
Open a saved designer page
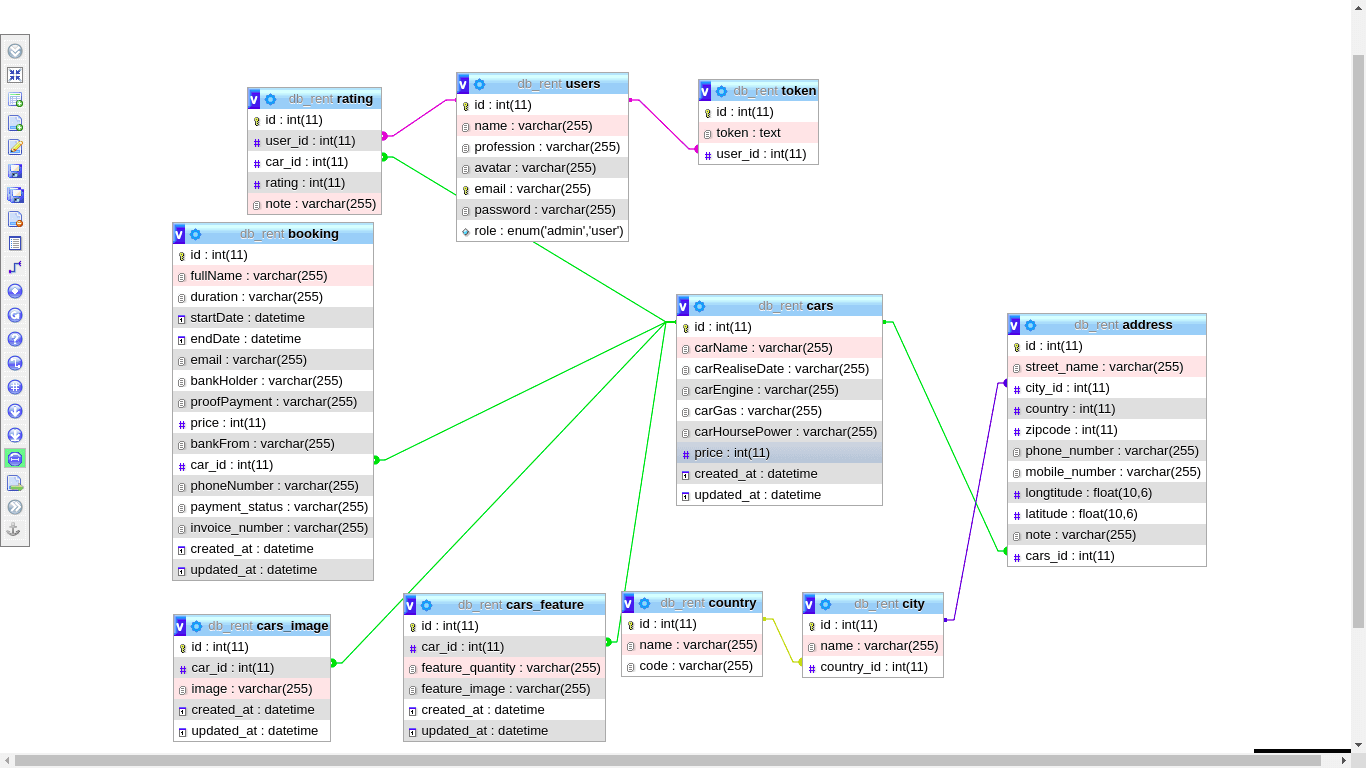(x=15, y=147)
